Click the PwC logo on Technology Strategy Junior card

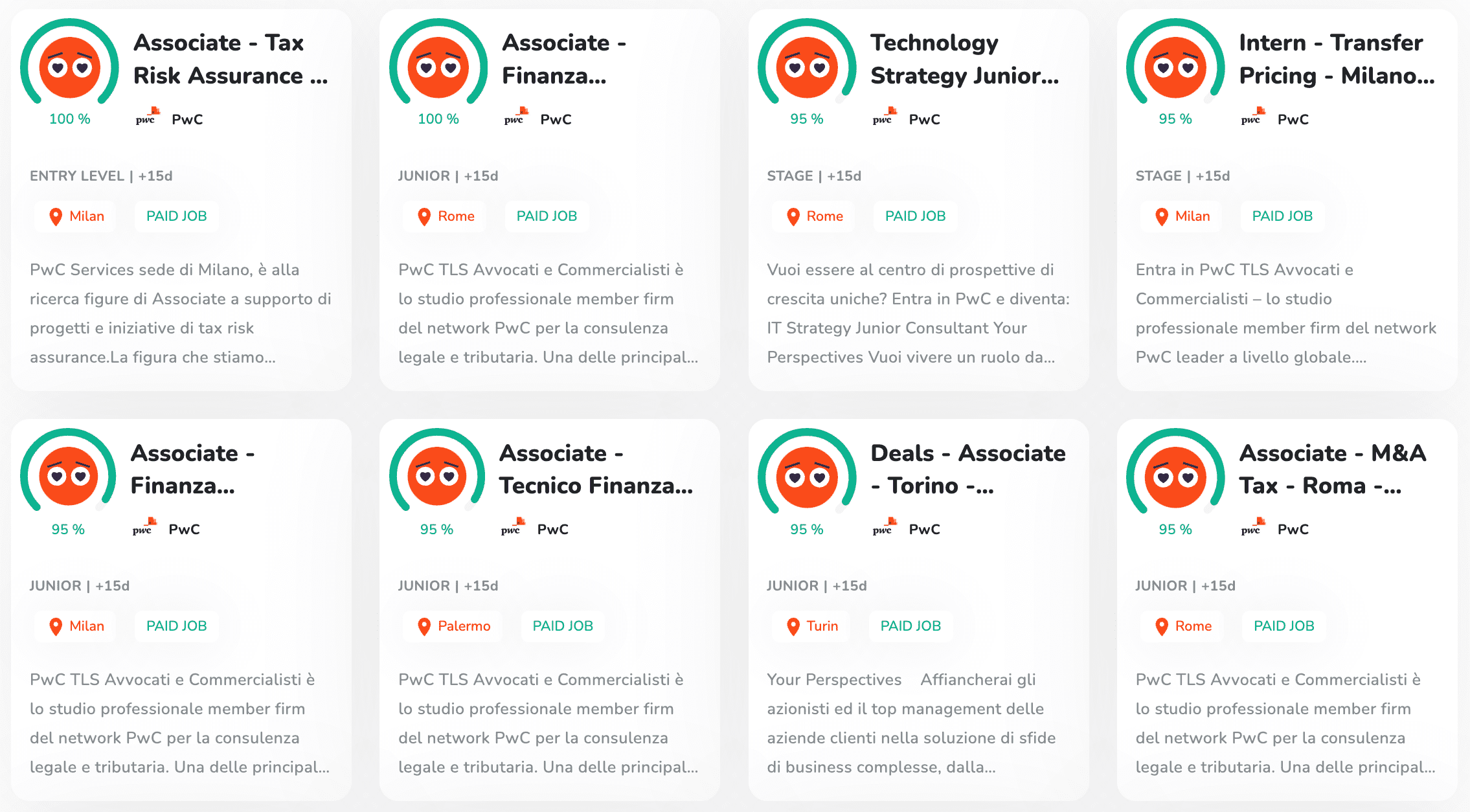tap(885, 117)
